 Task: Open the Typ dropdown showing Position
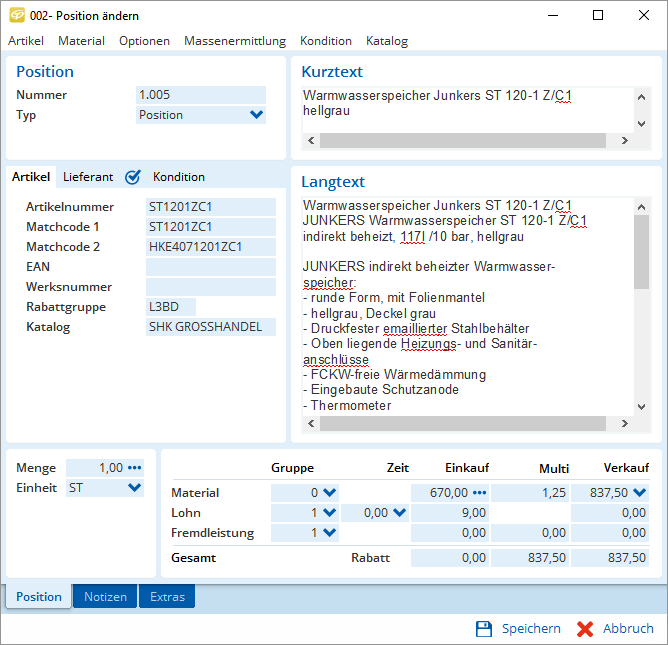pos(256,115)
